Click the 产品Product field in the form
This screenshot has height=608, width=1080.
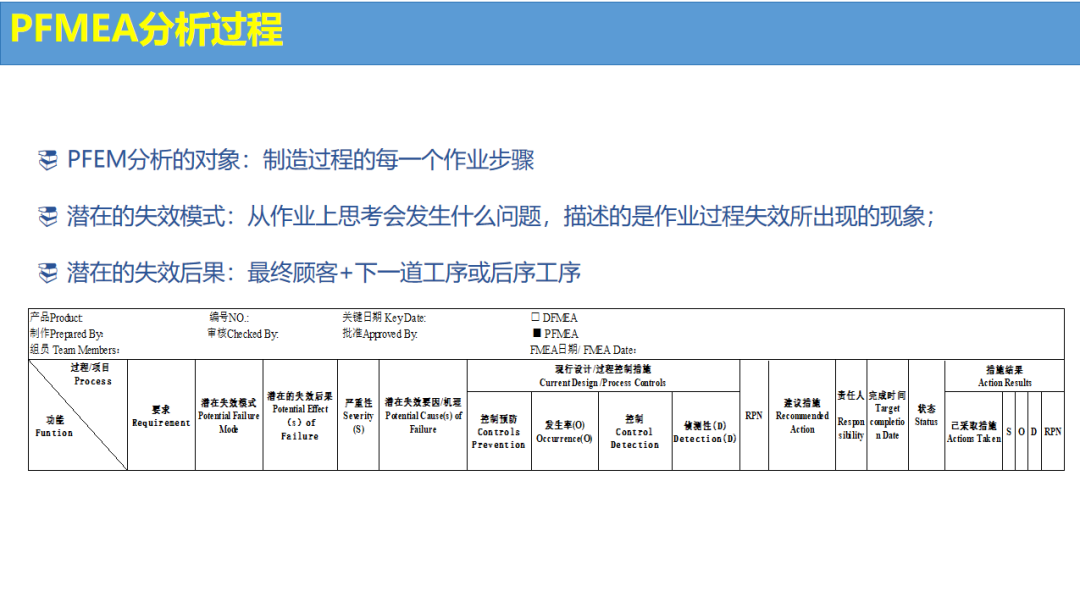tap(57, 318)
